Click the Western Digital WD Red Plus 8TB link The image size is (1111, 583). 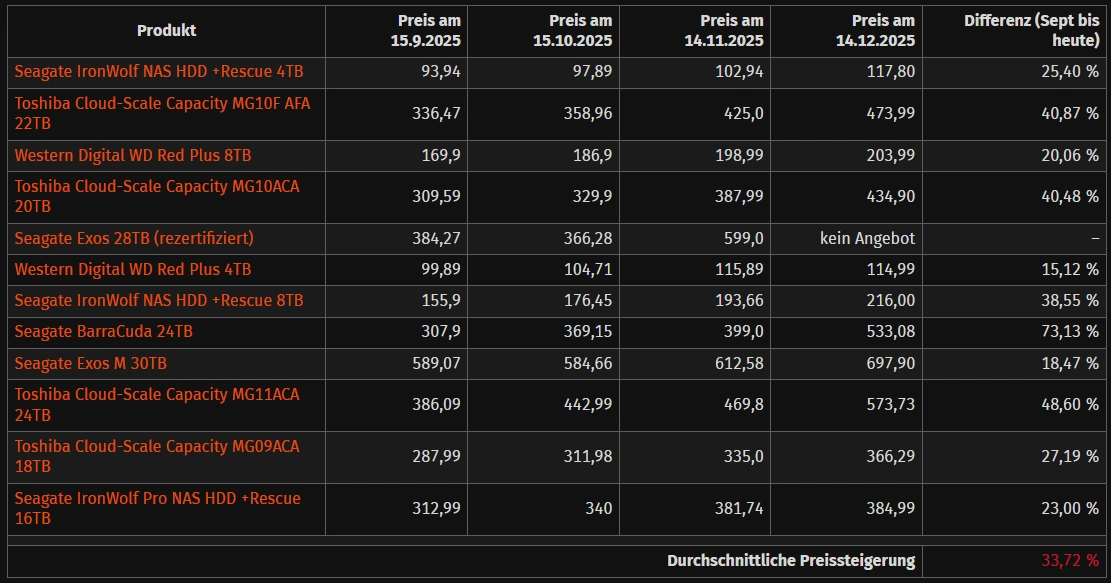(133, 156)
